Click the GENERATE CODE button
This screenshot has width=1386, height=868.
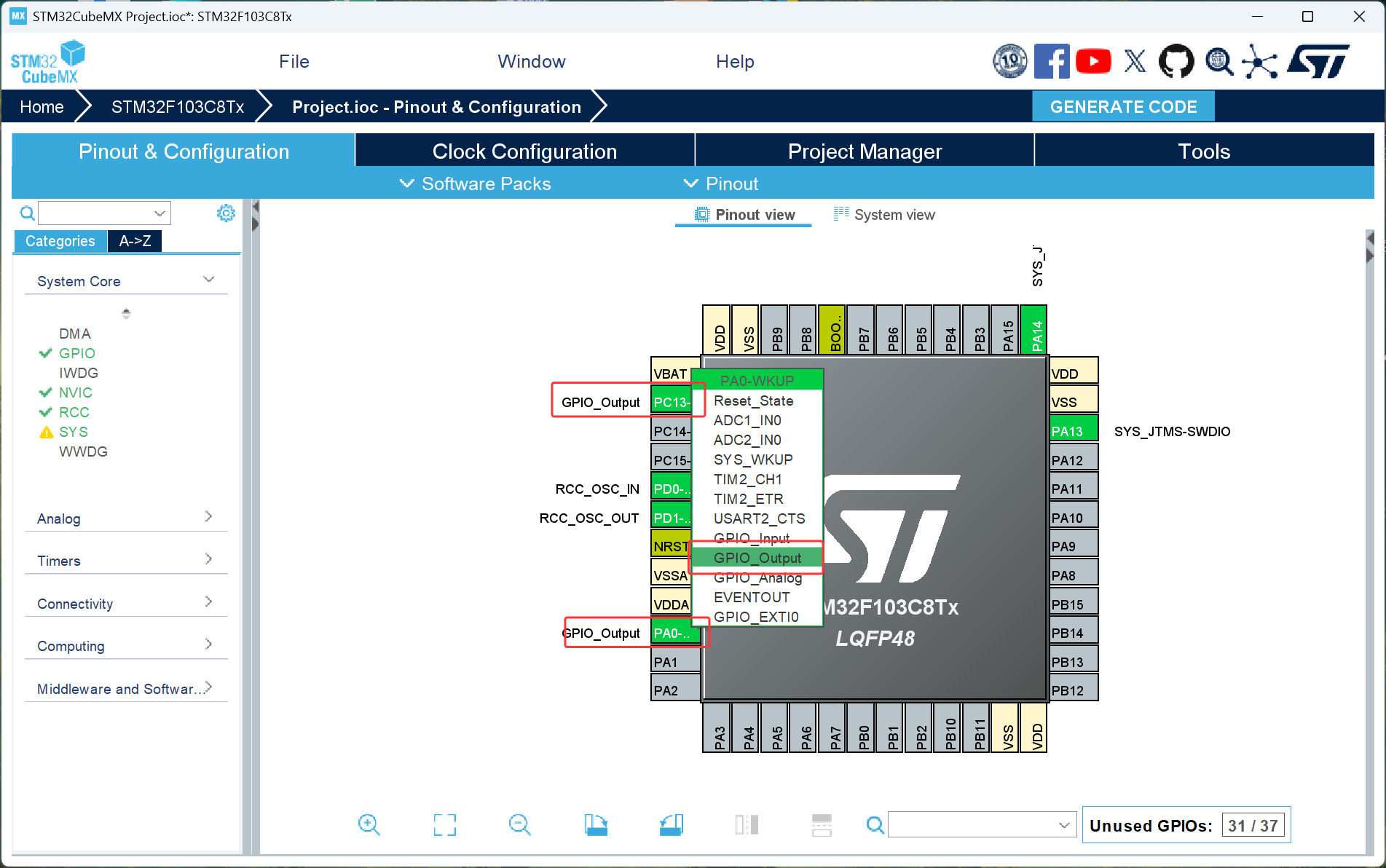1123,107
